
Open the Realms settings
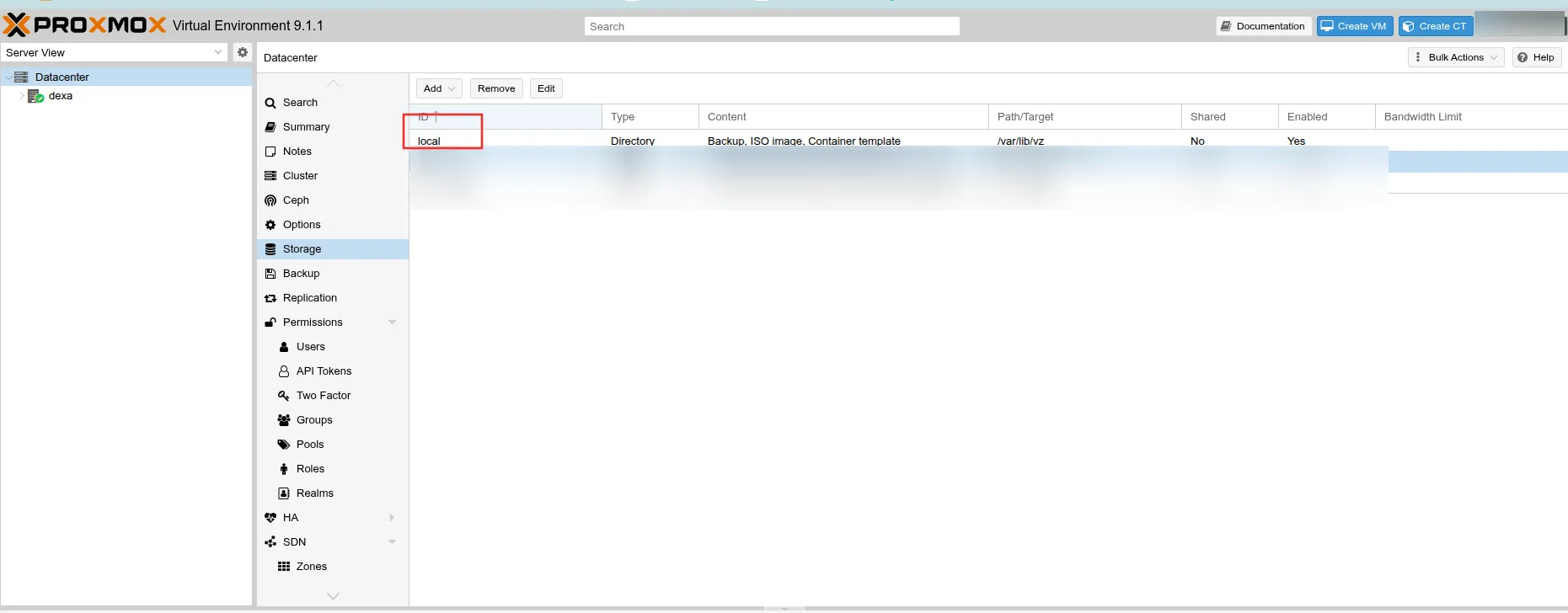(x=314, y=493)
